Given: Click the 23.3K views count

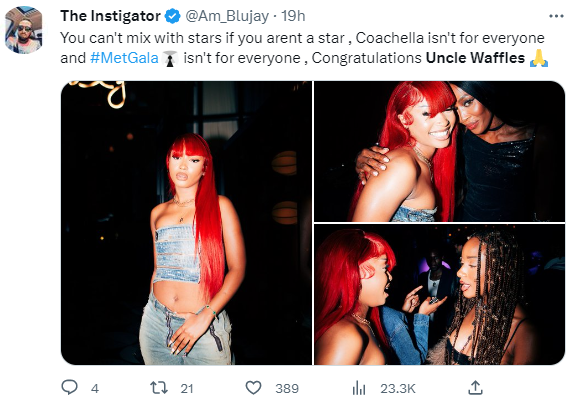Looking at the screenshot, I should 397,388.
